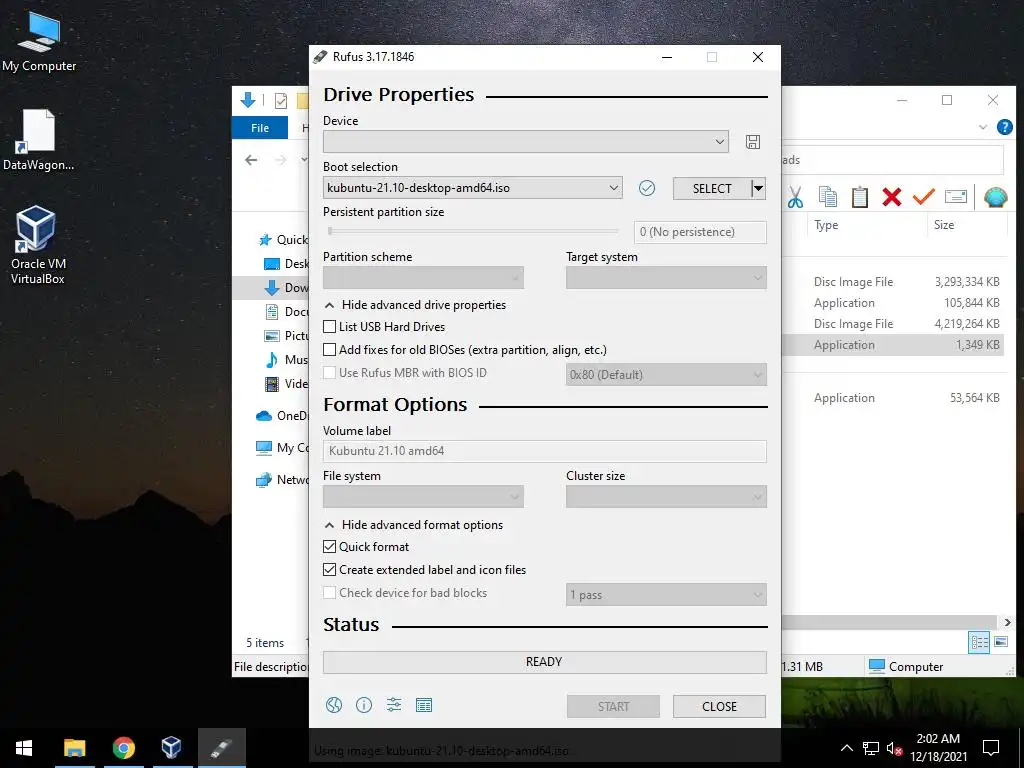1024x768 pixels.
Task: Click the Rename icon in File Explorer toolbar
Action: point(955,197)
